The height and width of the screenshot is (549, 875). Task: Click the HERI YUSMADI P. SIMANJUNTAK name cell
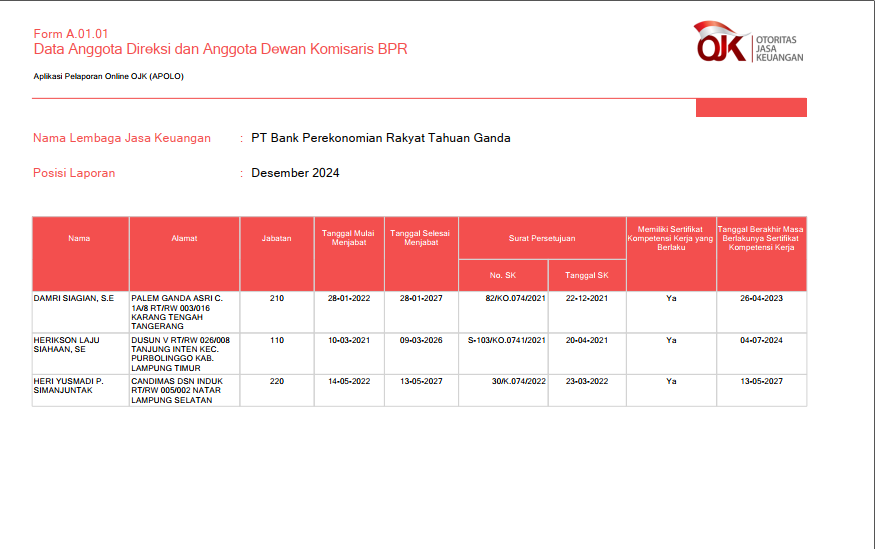pyautogui.click(x=68, y=386)
